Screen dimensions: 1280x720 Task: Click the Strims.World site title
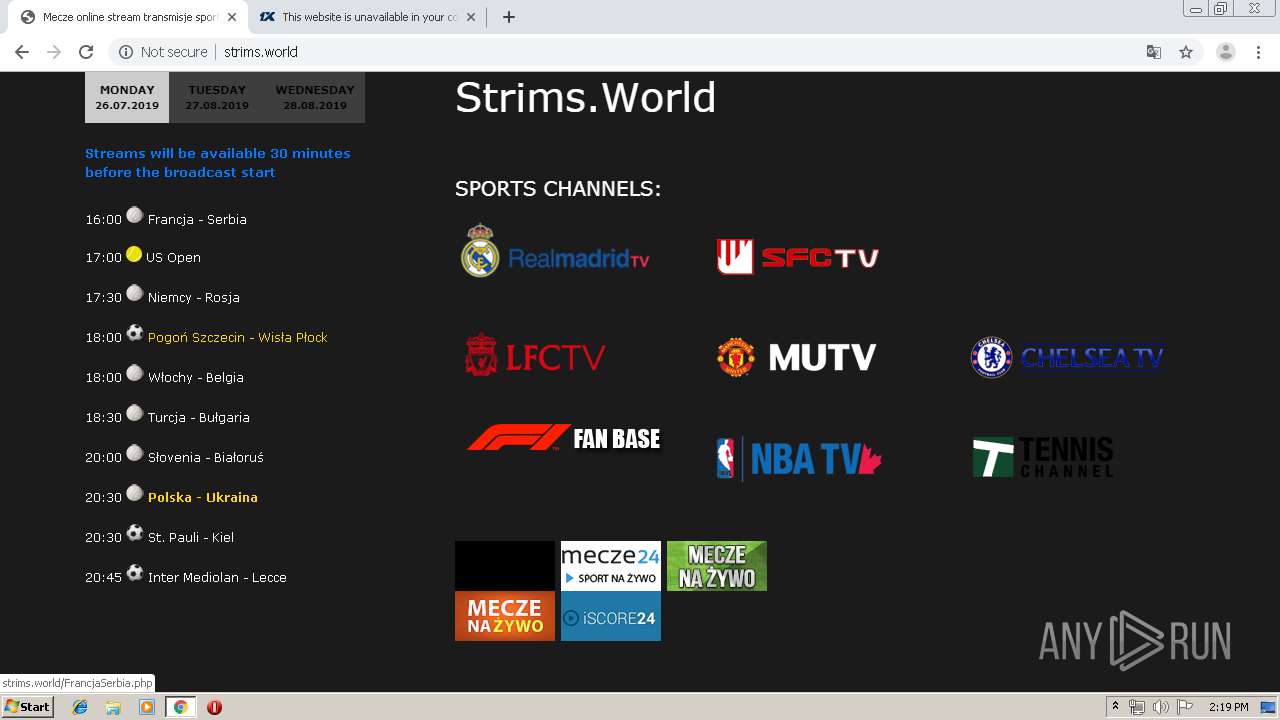(x=585, y=98)
